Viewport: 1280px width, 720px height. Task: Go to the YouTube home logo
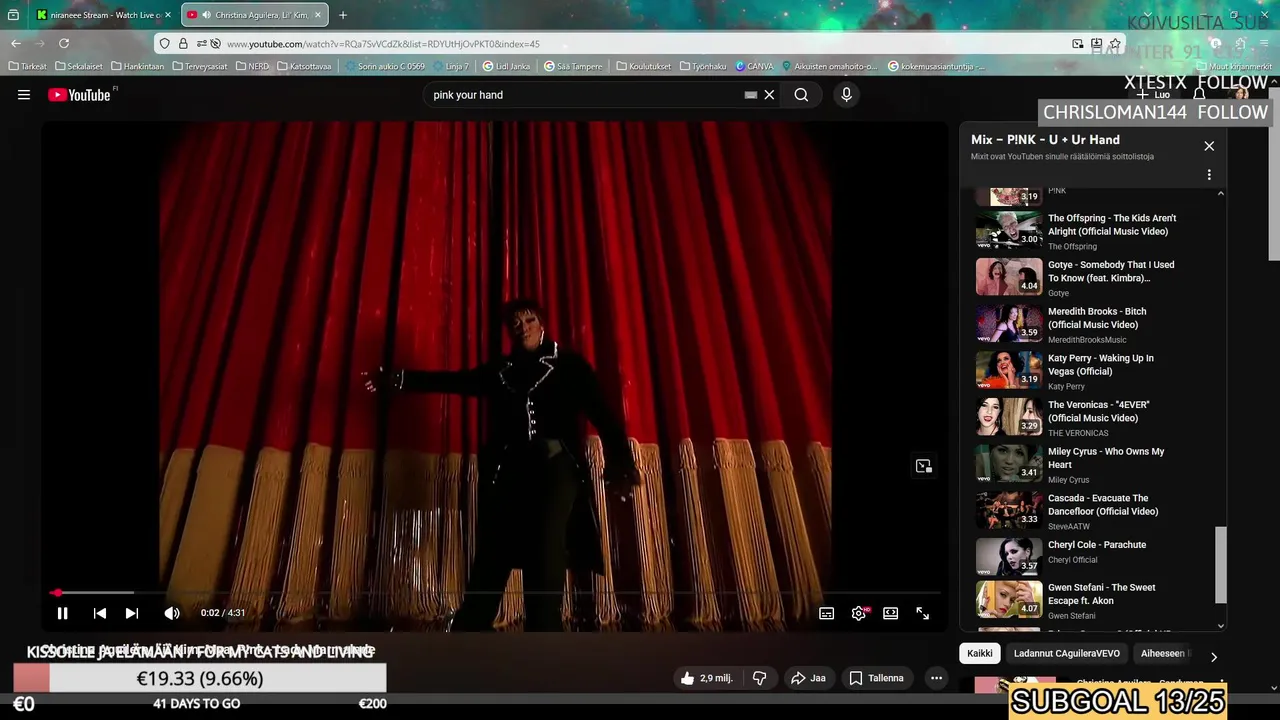[79, 95]
